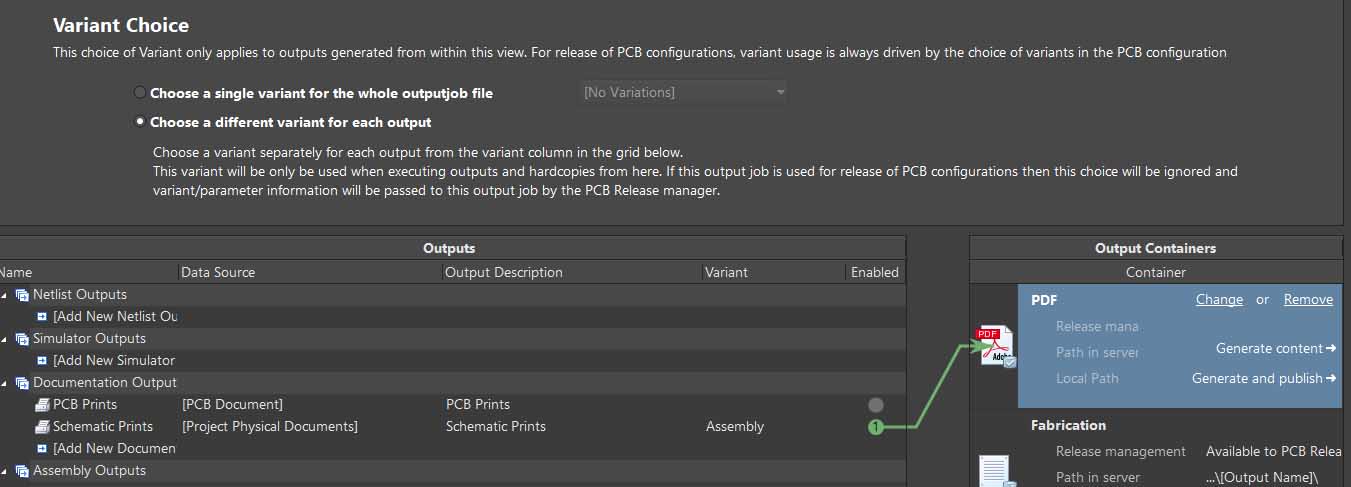Click the Change link for PDF container
The height and width of the screenshot is (487, 1351).
1219,299
